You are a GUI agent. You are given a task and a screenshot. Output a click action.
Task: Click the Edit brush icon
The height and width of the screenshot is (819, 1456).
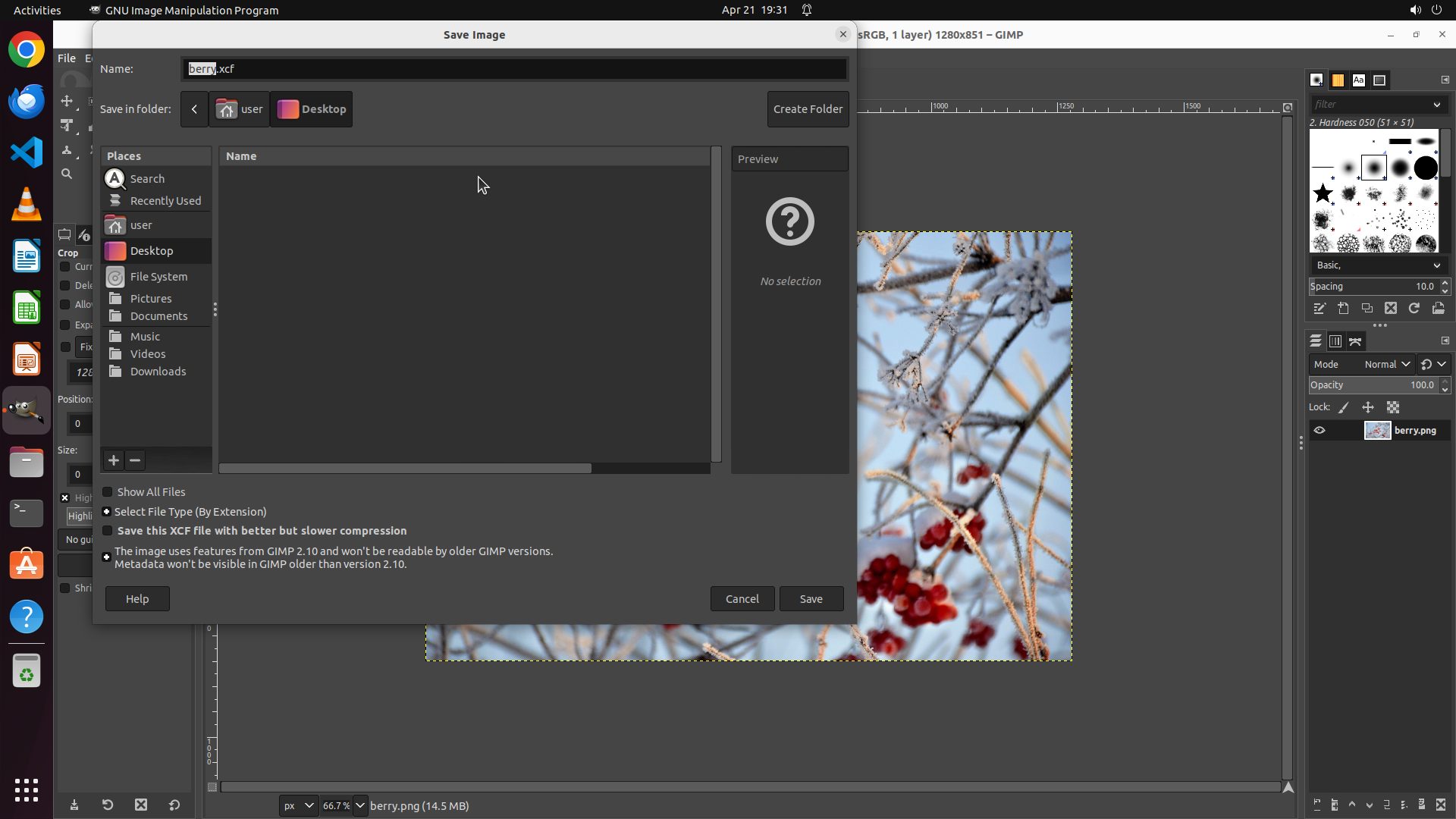pos(1319,309)
